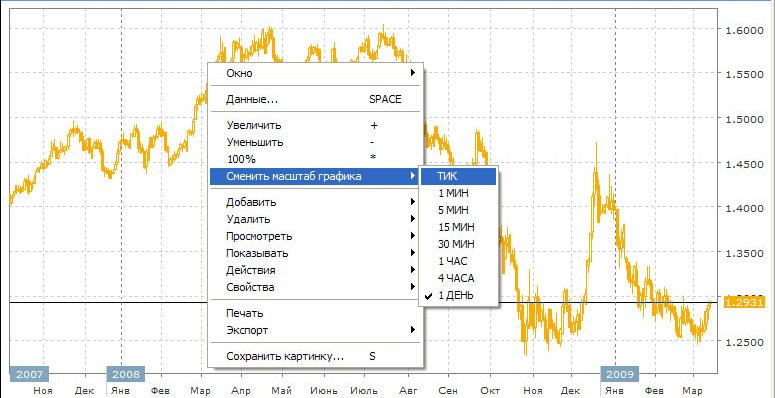Expand the Добавить submenu
This screenshot has height=398, width=775.
click(x=315, y=202)
